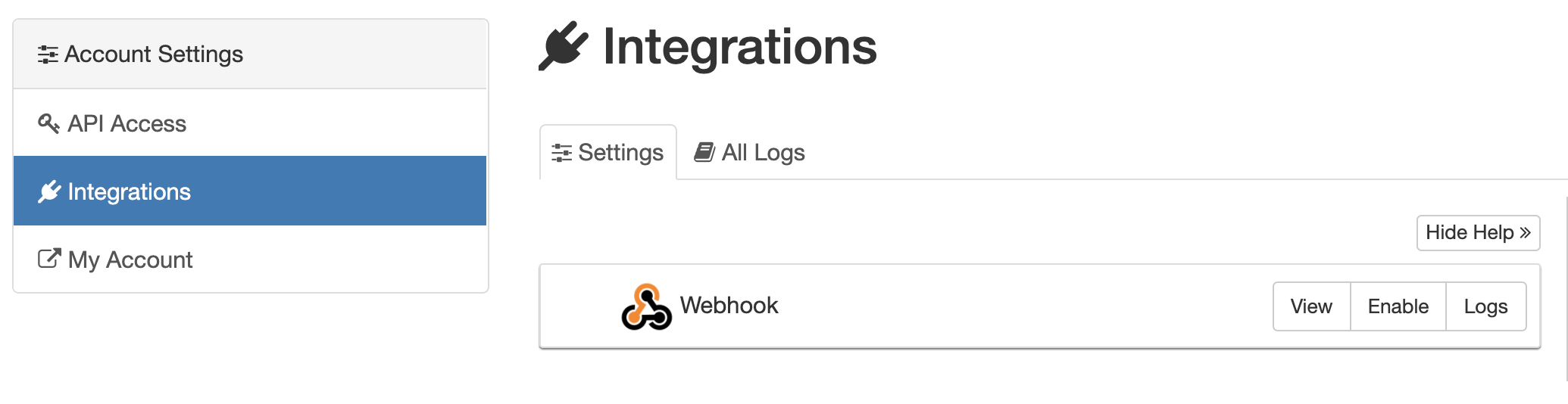
Task: Click the large plug icon in the page heading
Action: pos(564,46)
